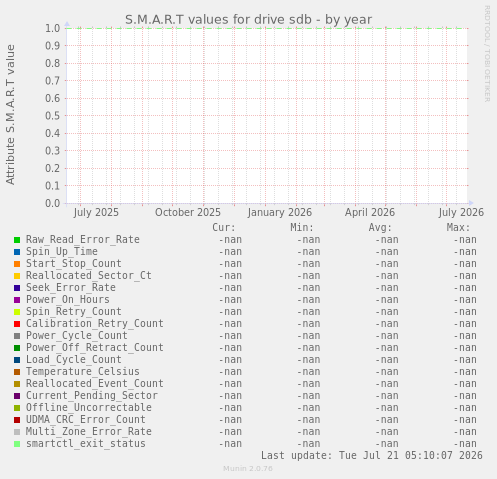497x479 pixels.
Task: Click the 0.5 y-axis tick label
Action: [x=53, y=116]
